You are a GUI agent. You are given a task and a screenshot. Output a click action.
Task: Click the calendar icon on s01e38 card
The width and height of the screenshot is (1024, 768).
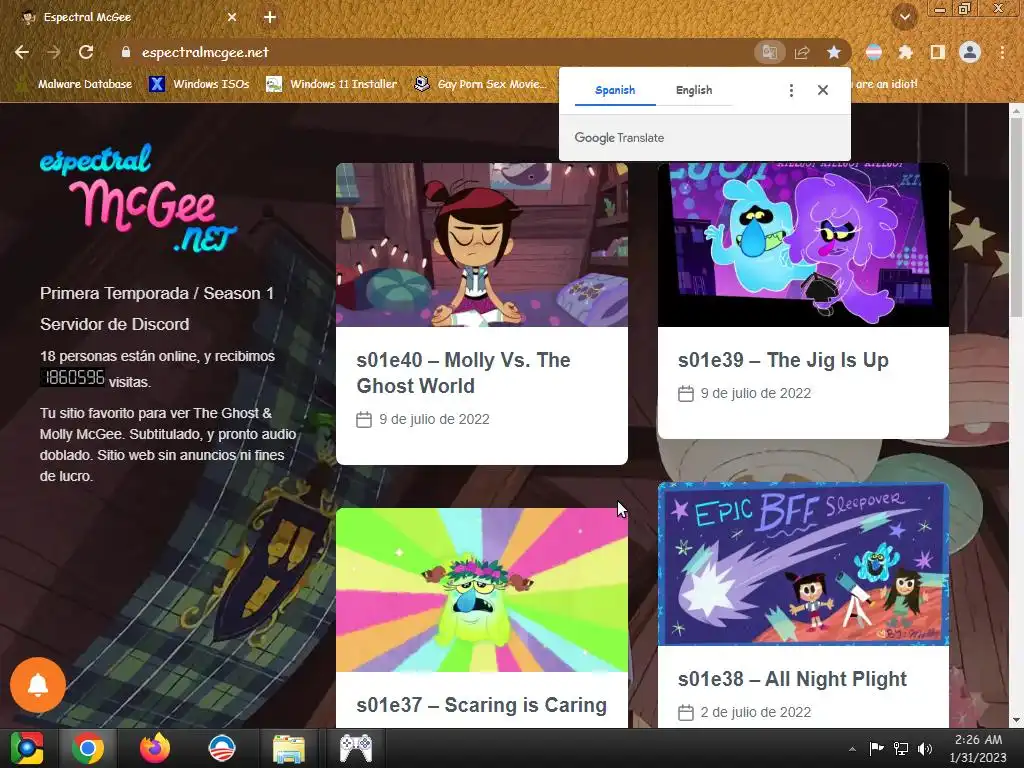click(686, 712)
